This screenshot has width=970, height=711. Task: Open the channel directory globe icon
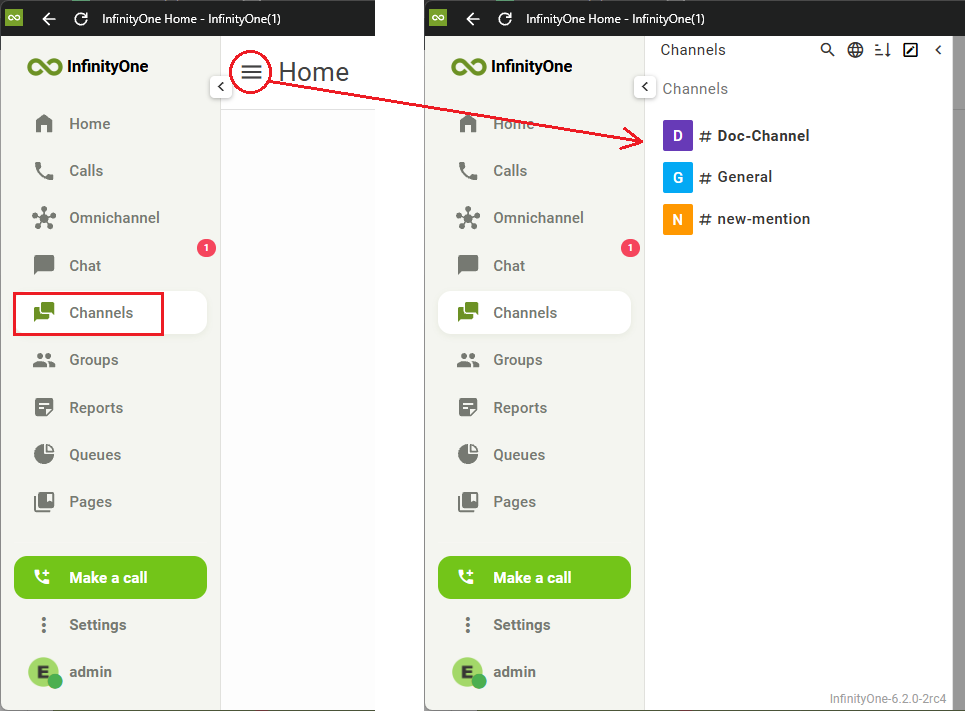pyautogui.click(x=855, y=50)
